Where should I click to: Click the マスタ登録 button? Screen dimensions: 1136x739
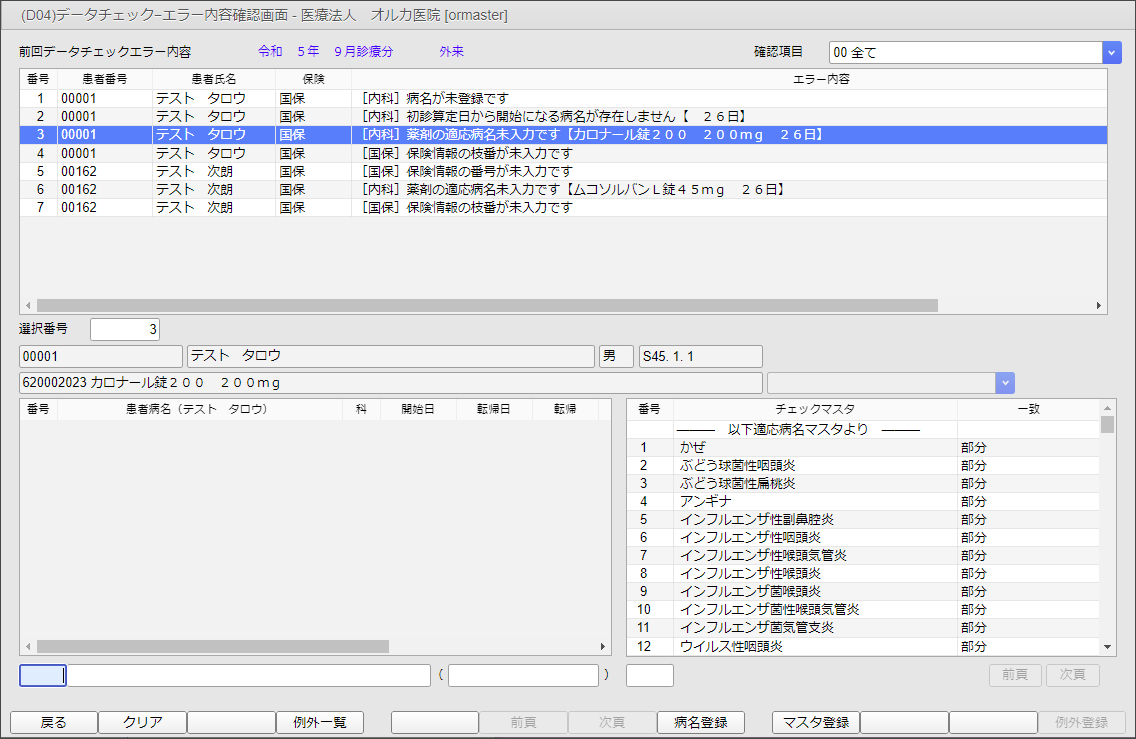pyautogui.click(x=815, y=723)
